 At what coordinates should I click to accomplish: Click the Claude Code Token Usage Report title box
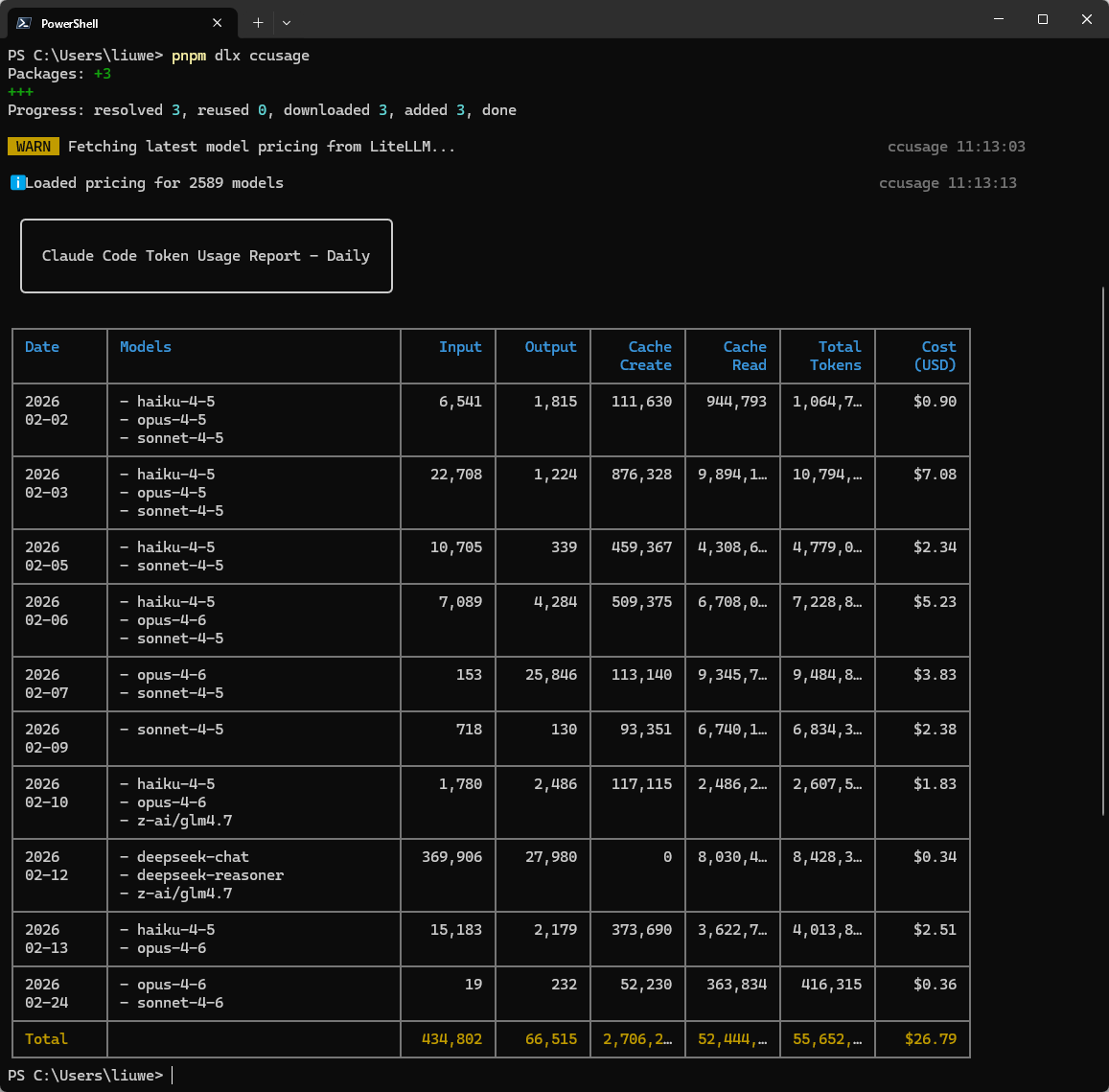tap(206, 256)
